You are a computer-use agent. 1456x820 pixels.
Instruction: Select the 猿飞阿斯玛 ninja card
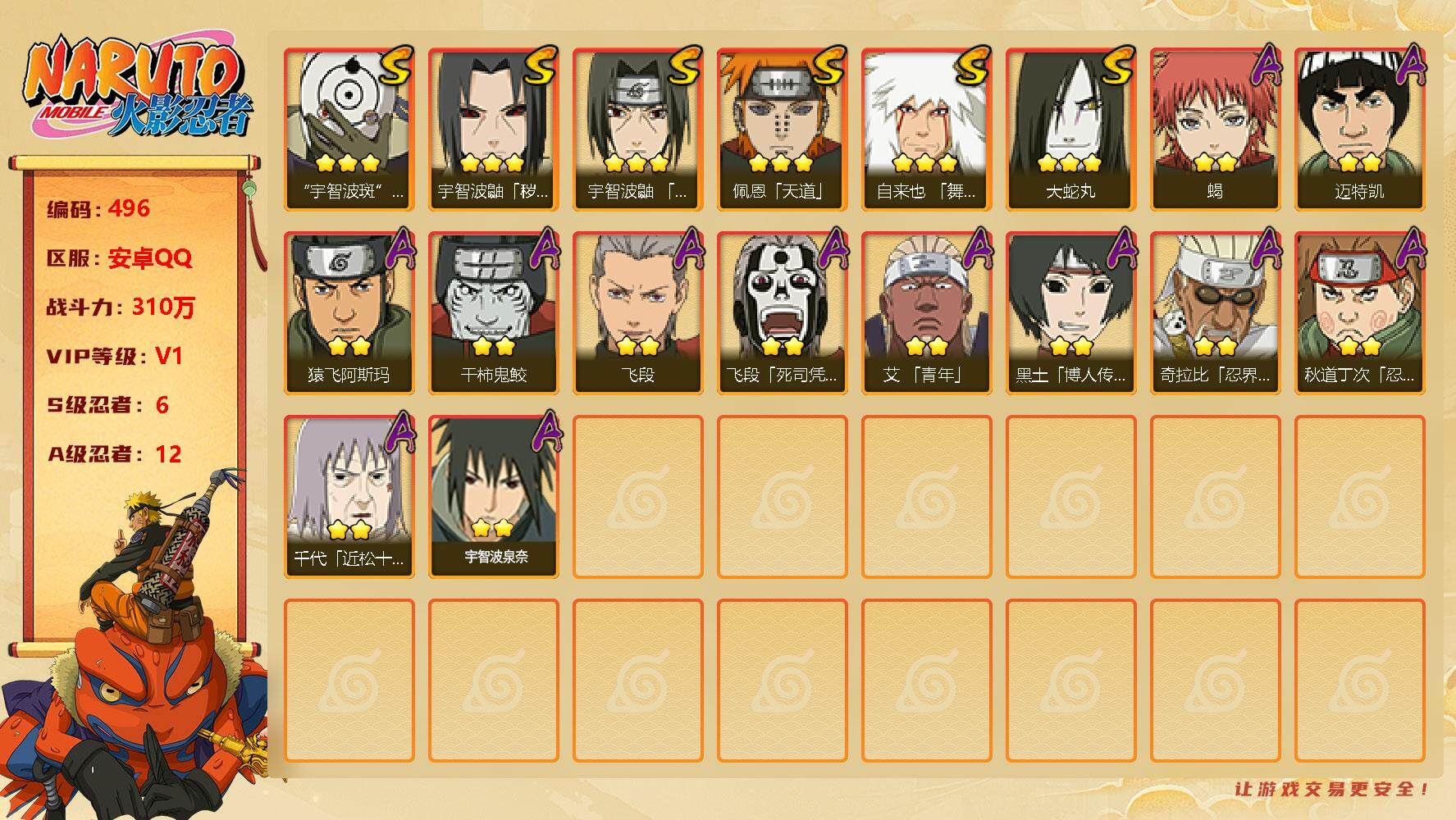(x=349, y=313)
